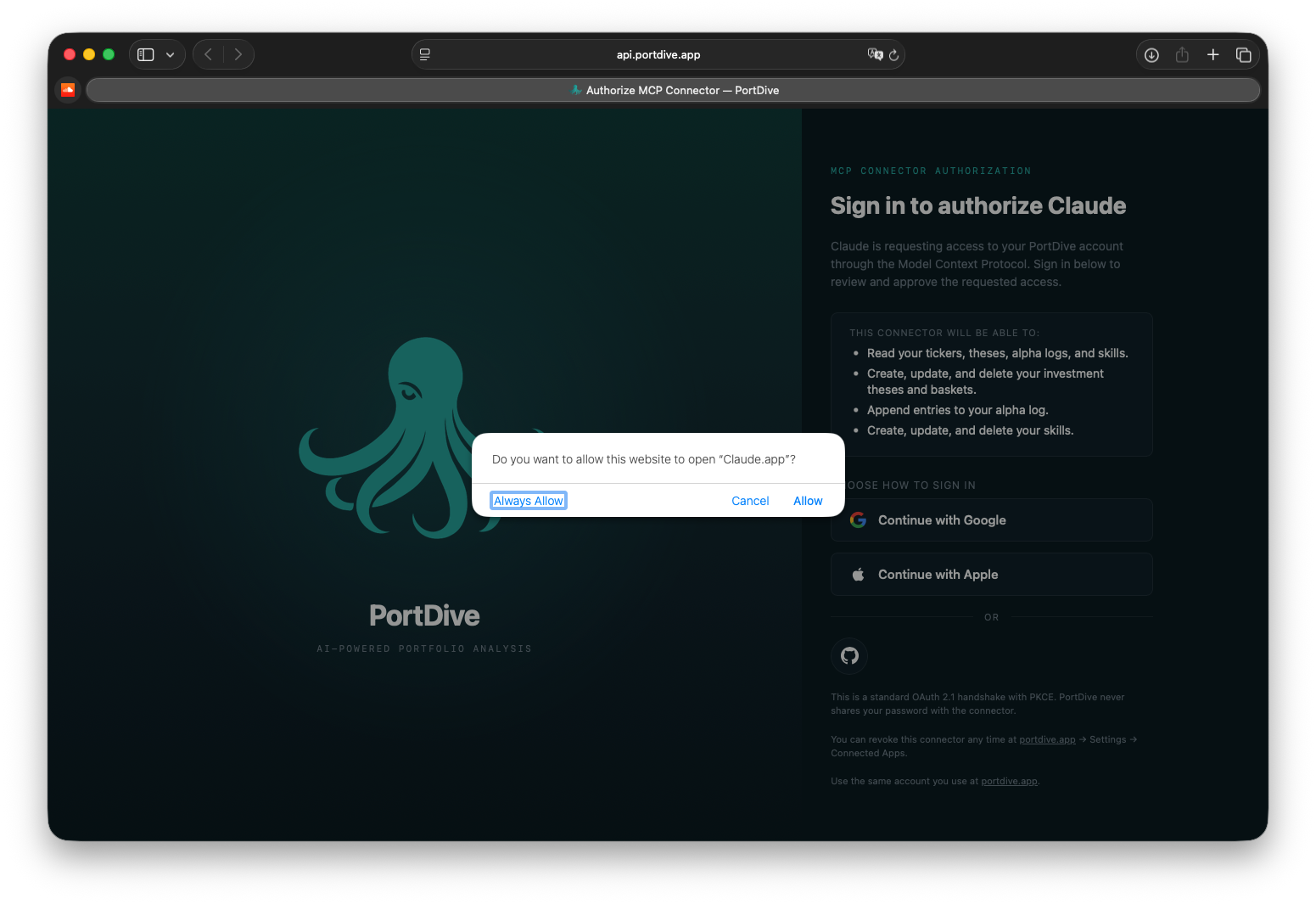
Task: Click the 'MCP CONNECTOR AUTHORIZATION' label
Action: point(931,171)
